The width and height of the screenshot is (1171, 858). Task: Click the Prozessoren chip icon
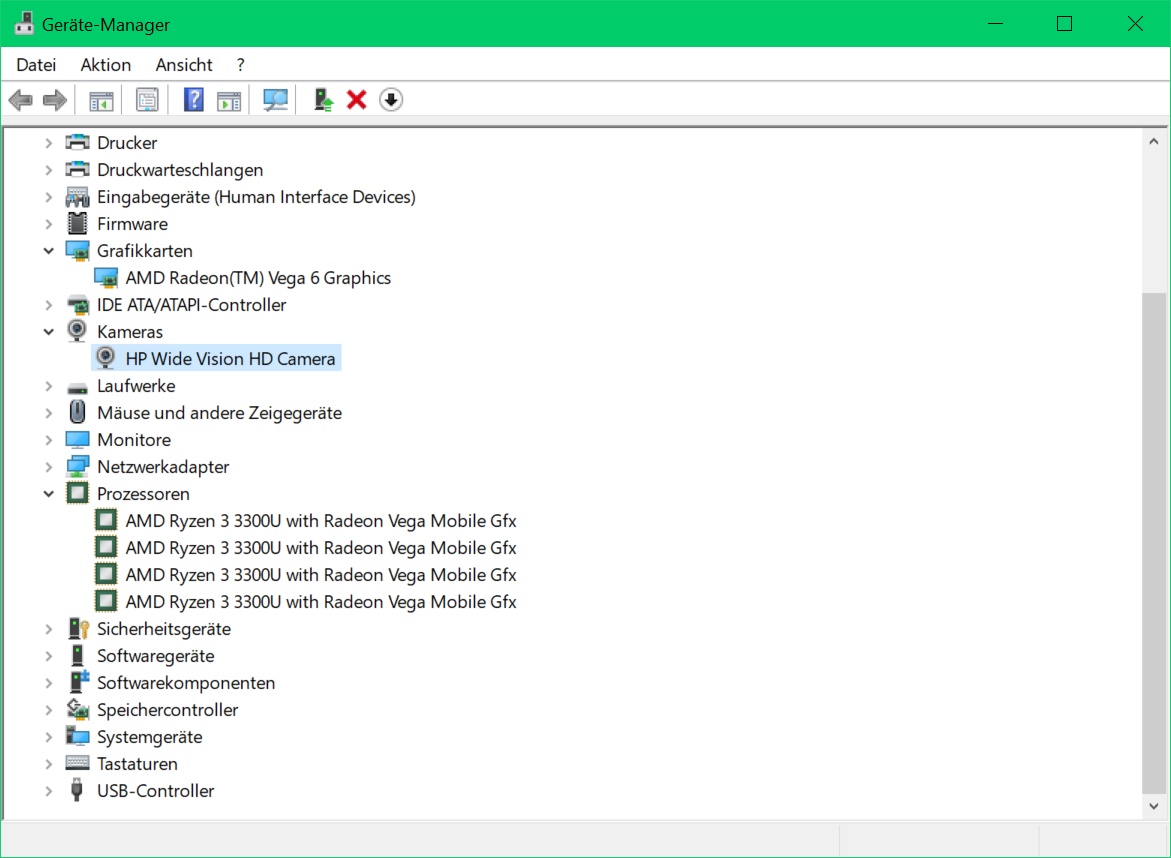pyautogui.click(x=78, y=493)
